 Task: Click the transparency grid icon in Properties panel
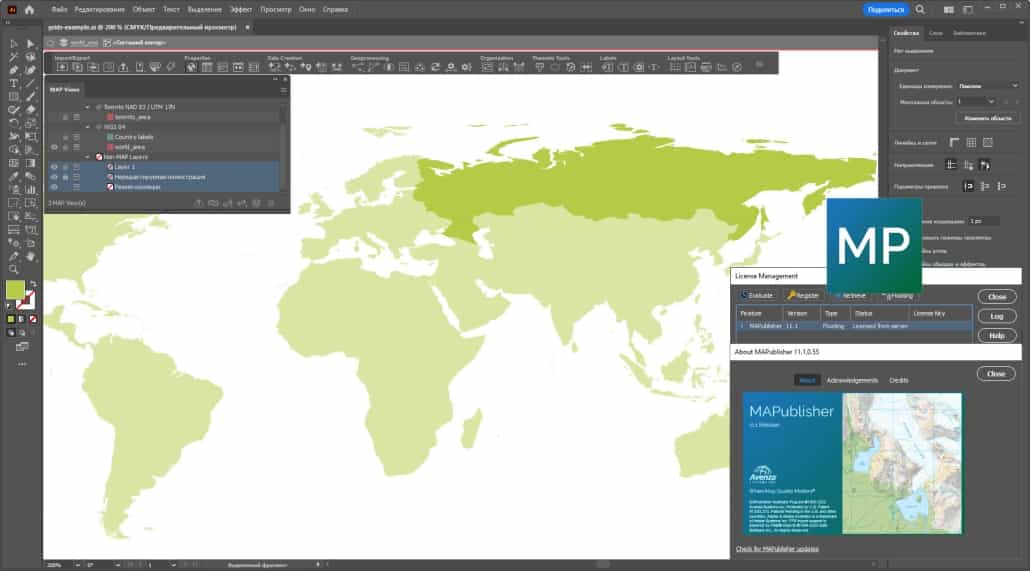click(987, 143)
